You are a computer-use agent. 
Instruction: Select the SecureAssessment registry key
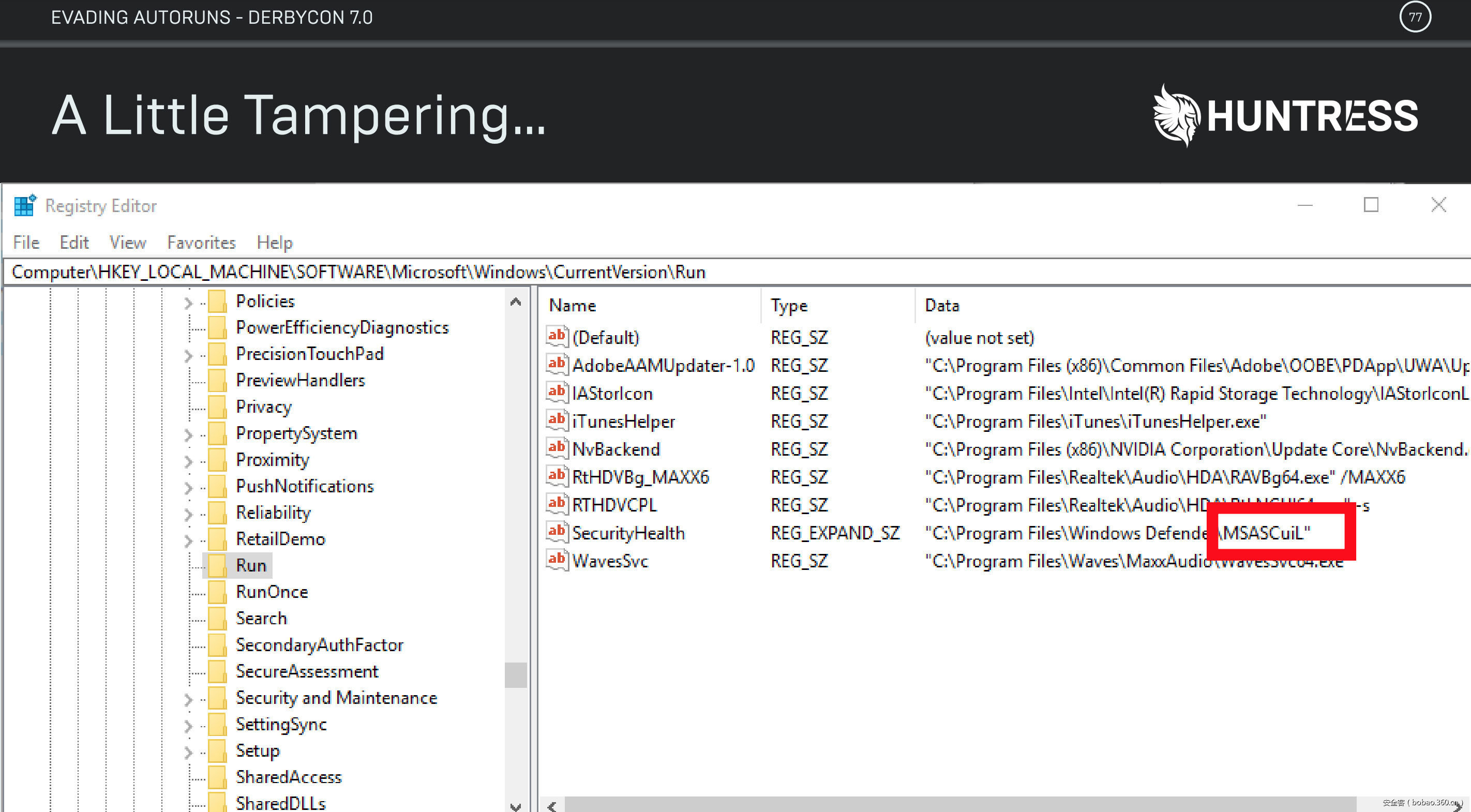pos(307,671)
